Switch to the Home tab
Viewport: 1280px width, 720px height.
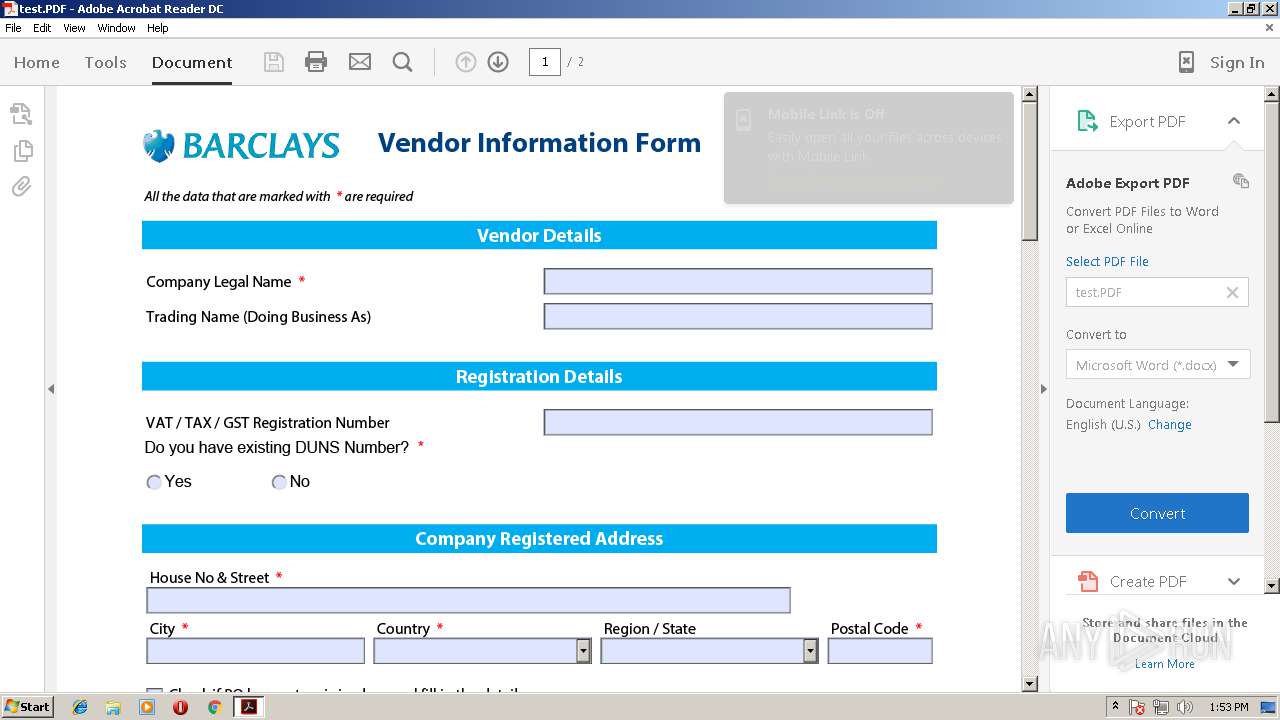click(x=37, y=62)
